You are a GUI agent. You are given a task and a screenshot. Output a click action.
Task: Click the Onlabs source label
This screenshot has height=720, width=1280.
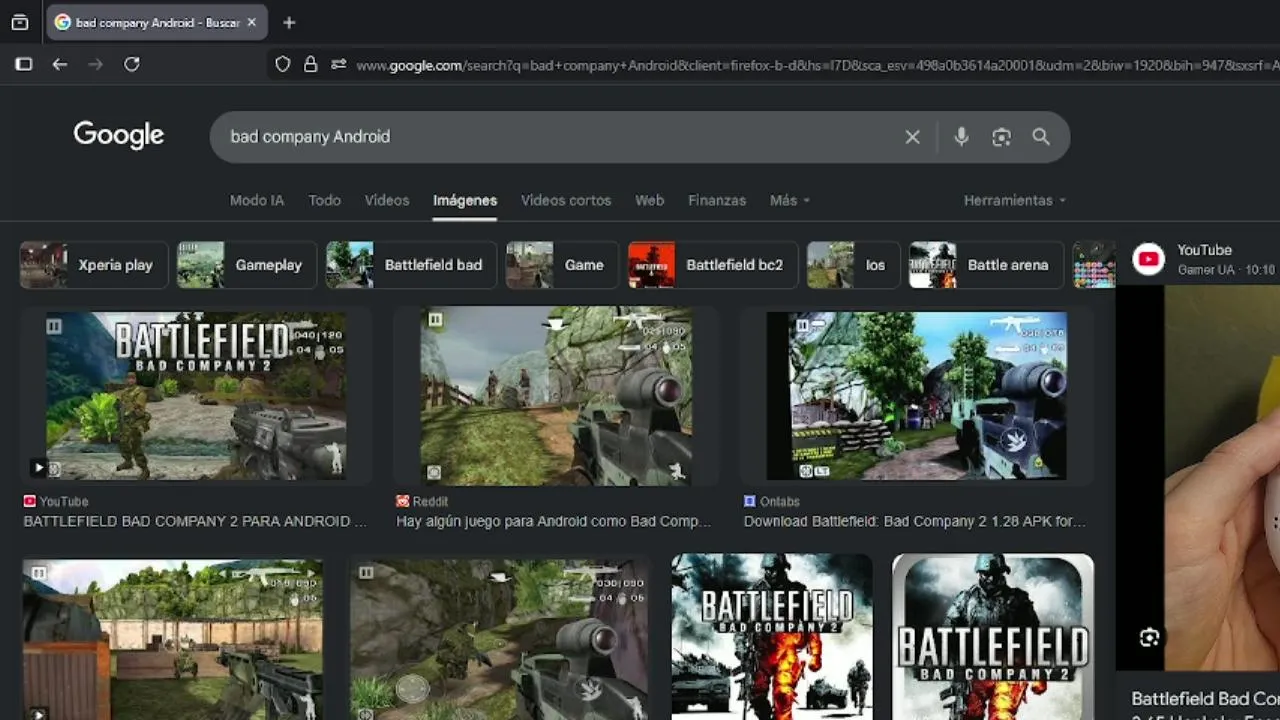(x=772, y=501)
